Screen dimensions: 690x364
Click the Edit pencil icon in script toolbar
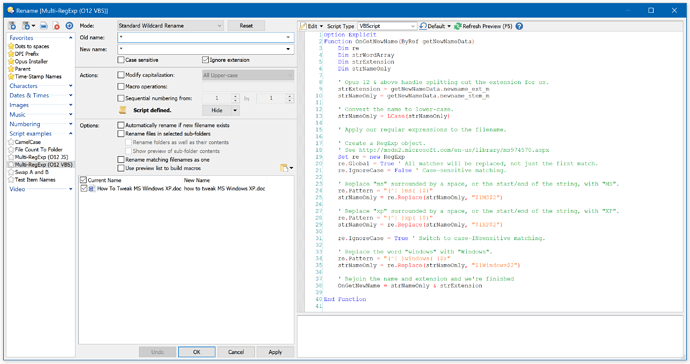click(x=303, y=26)
